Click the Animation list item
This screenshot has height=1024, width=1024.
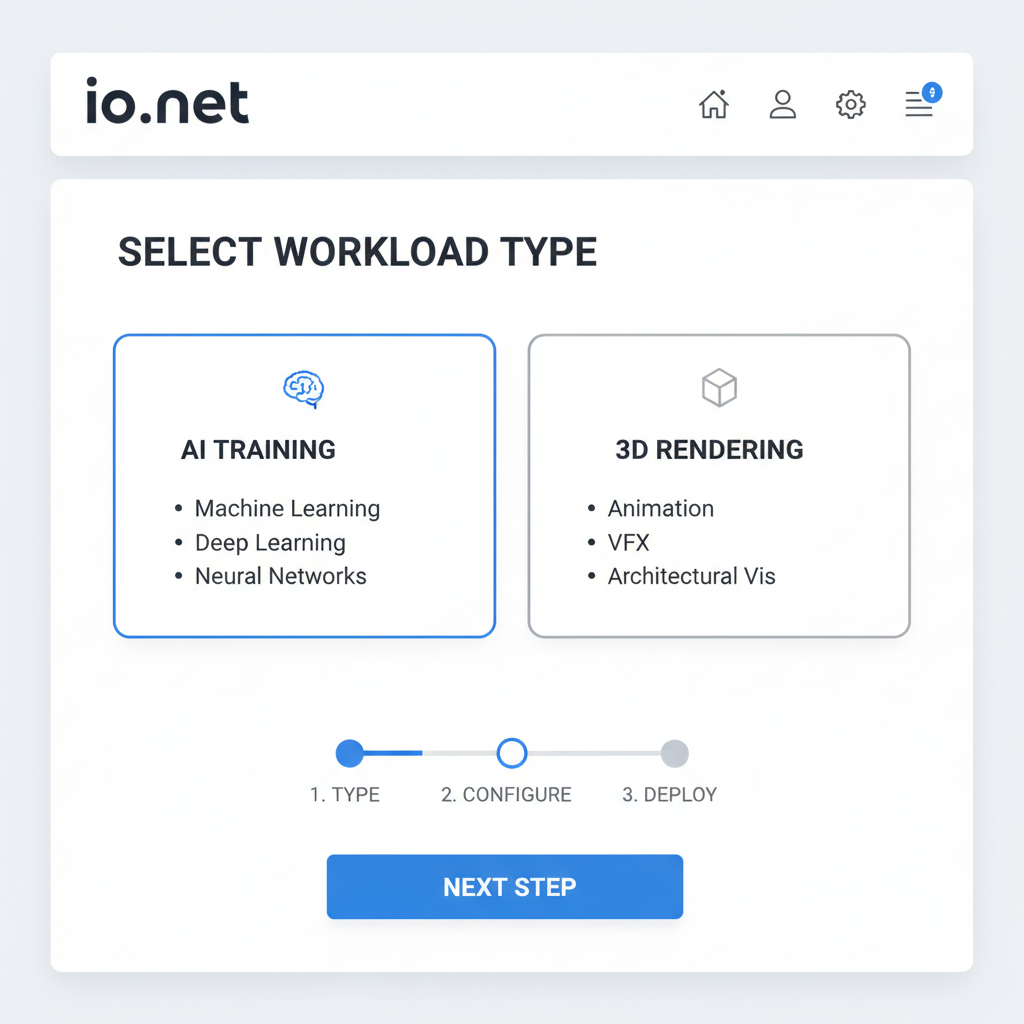[x=660, y=508]
